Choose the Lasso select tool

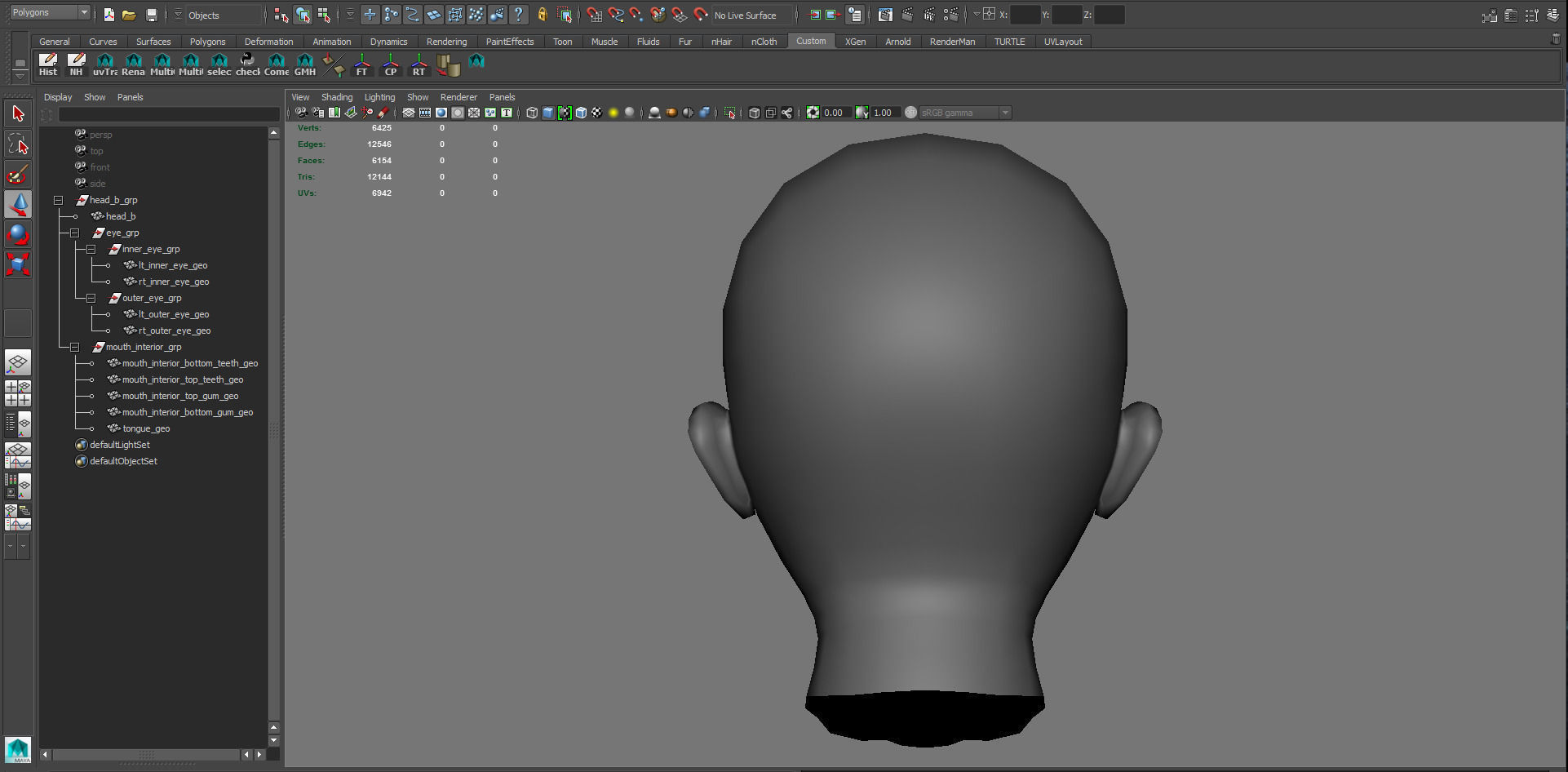(x=18, y=144)
